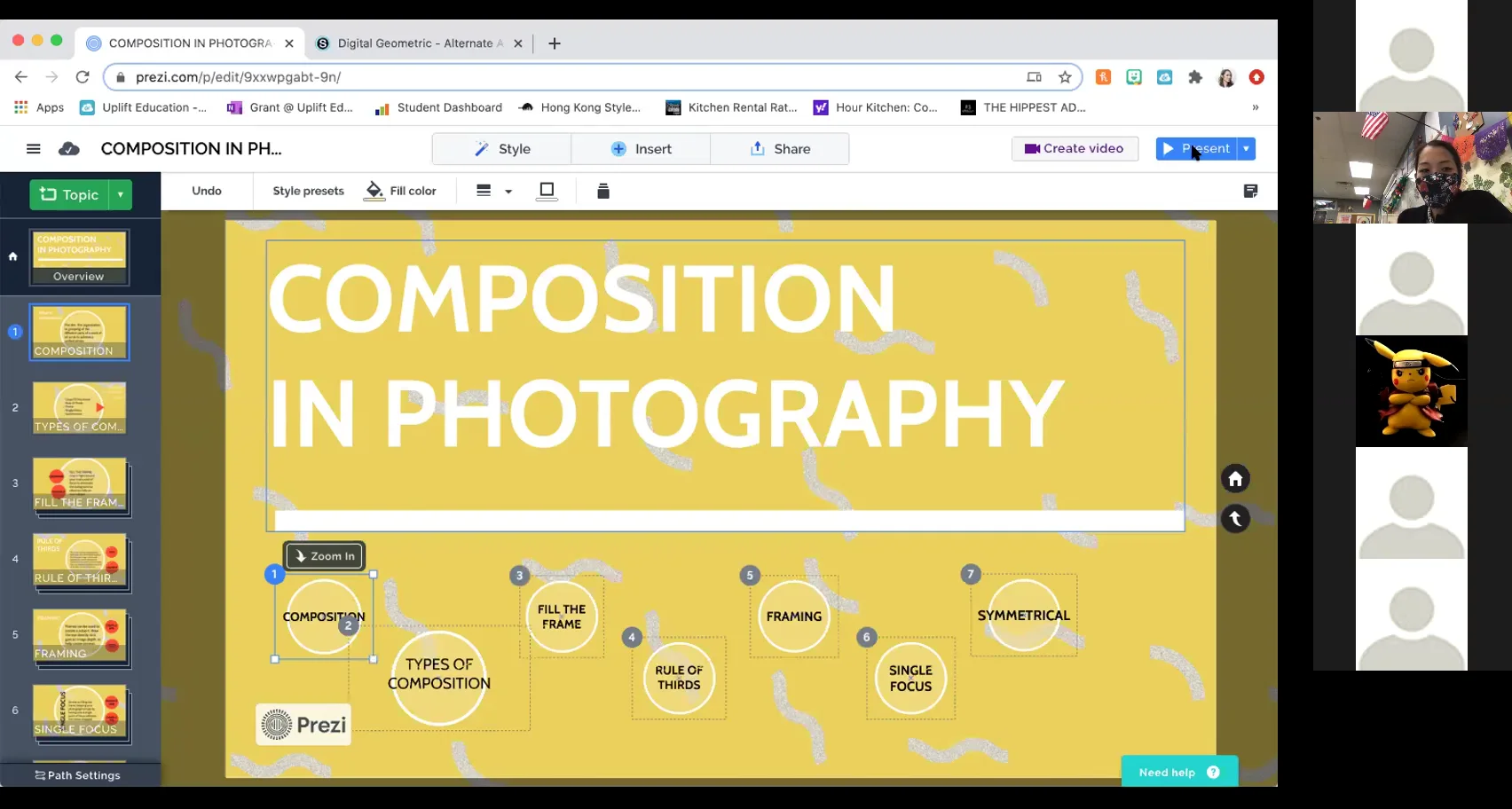This screenshot has width=1512, height=809.
Task: Open Need help chat
Action: pos(1179,772)
